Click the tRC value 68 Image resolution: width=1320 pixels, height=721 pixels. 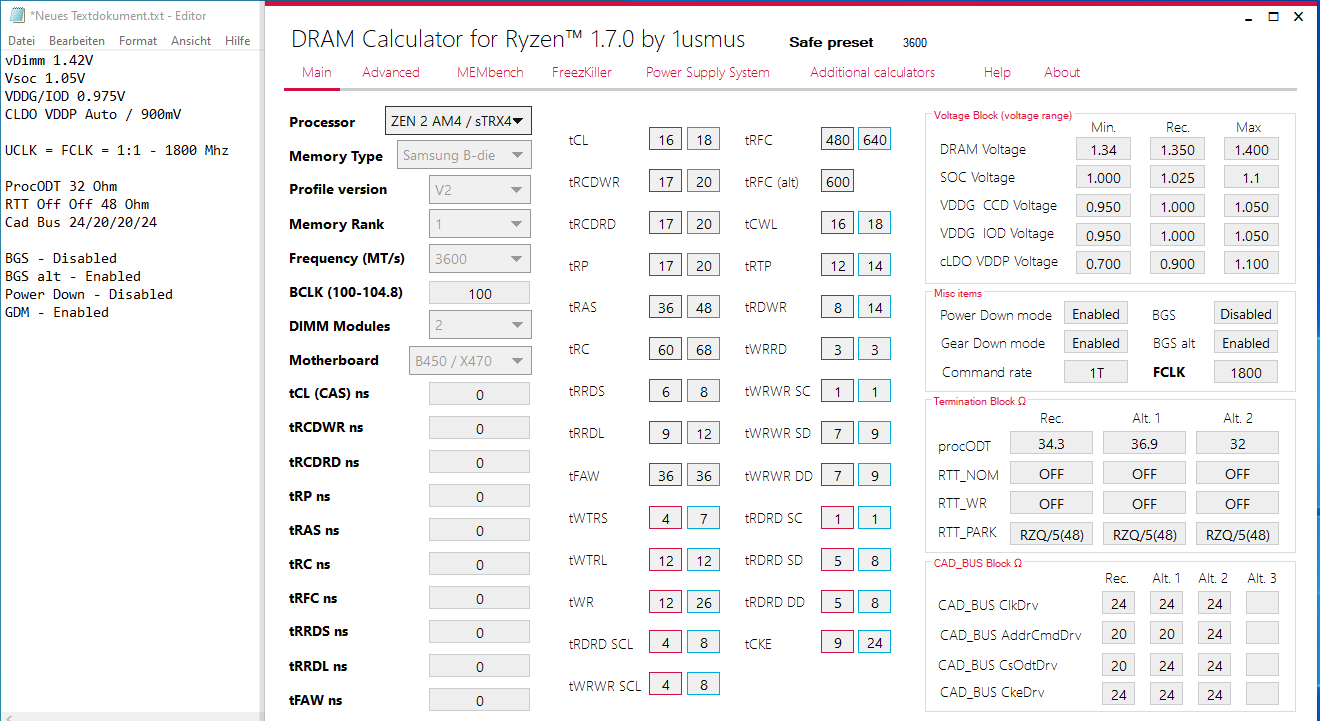(704, 350)
